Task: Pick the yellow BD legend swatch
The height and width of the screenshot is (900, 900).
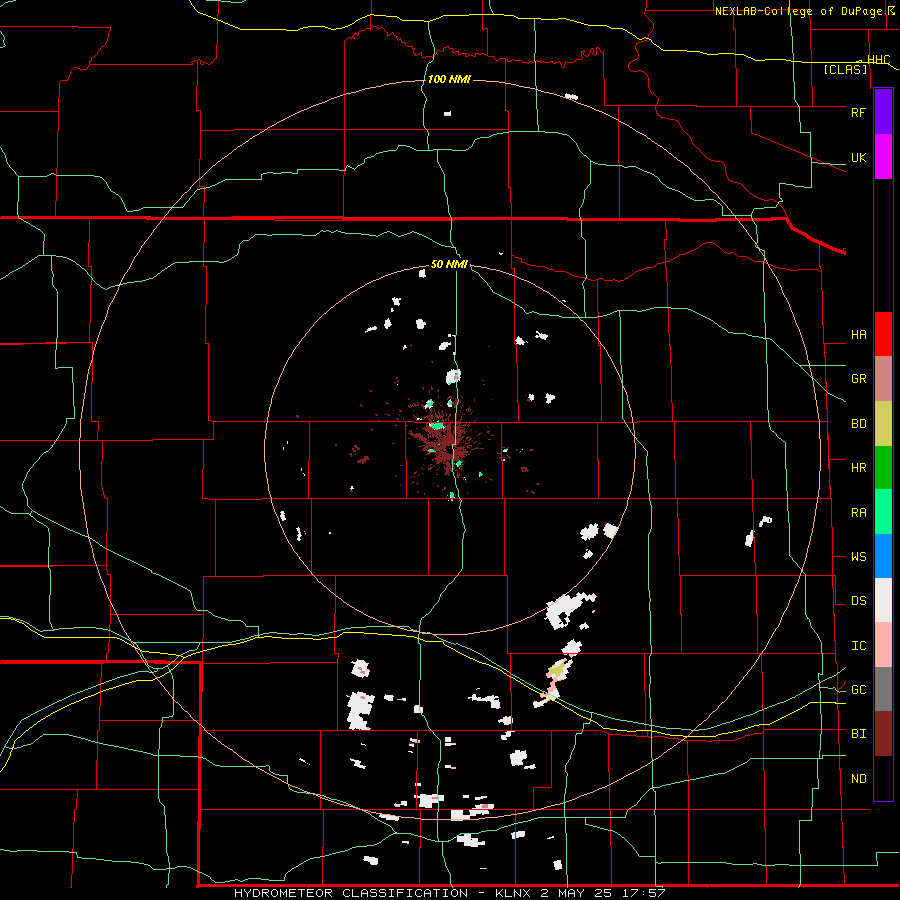Action: pyautogui.click(x=883, y=424)
